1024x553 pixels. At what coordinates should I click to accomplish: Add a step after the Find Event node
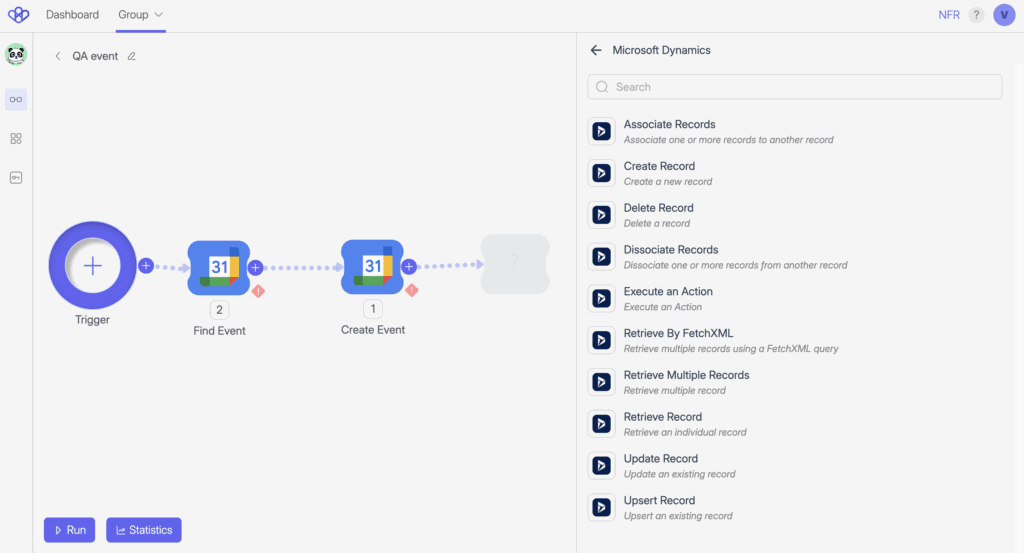point(255,267)
